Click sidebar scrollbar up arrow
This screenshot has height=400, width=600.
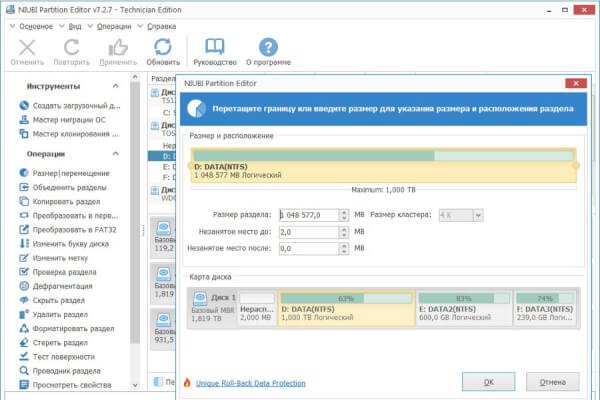click(x=135, y=77)
